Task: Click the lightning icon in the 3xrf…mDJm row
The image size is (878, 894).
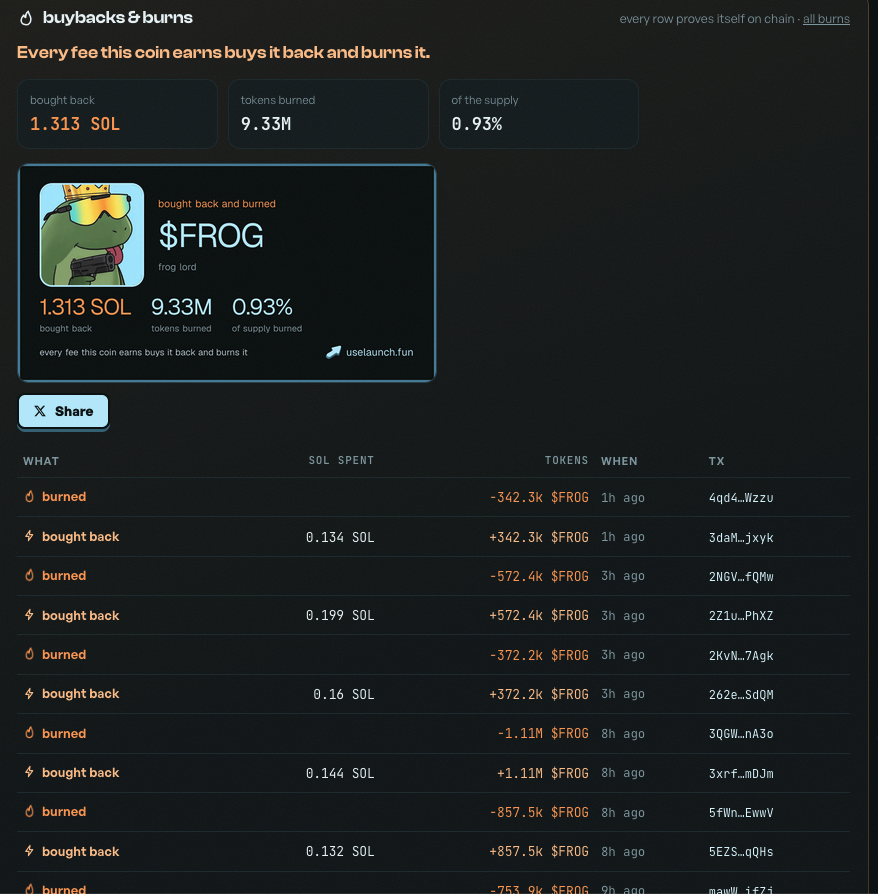Action: (30, 773)
